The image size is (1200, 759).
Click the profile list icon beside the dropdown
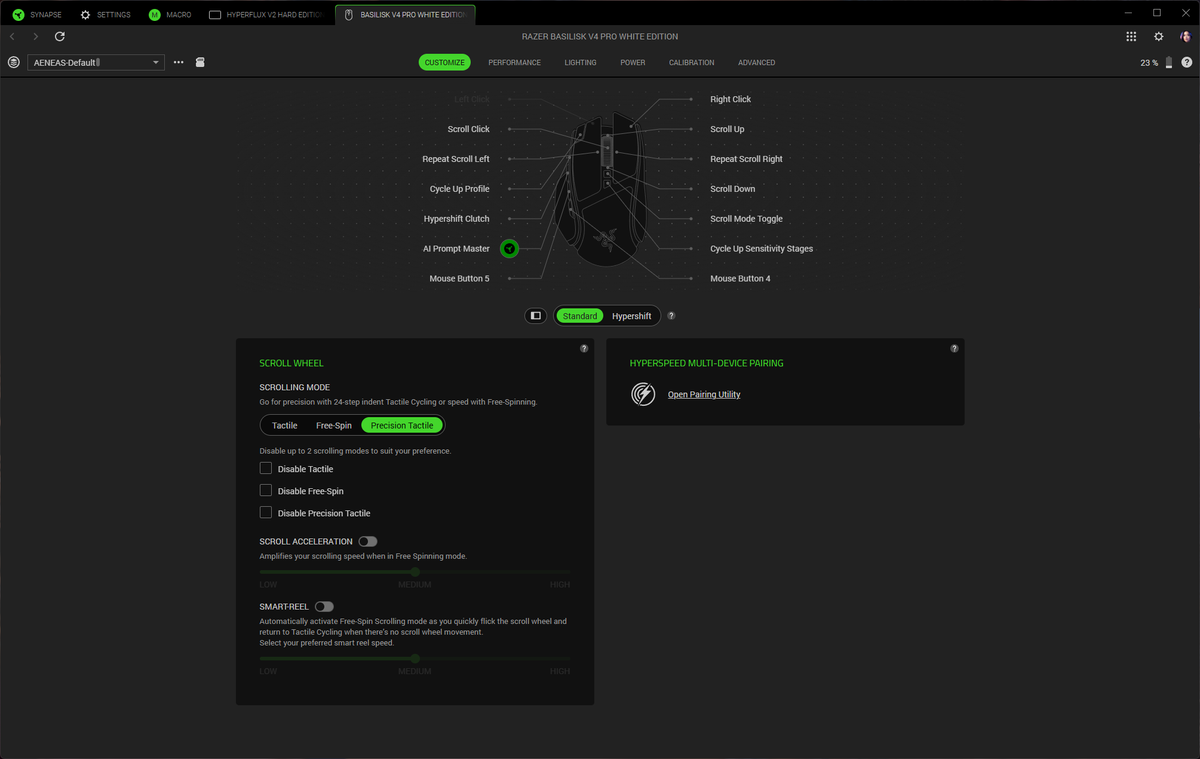tap(13, 62)
